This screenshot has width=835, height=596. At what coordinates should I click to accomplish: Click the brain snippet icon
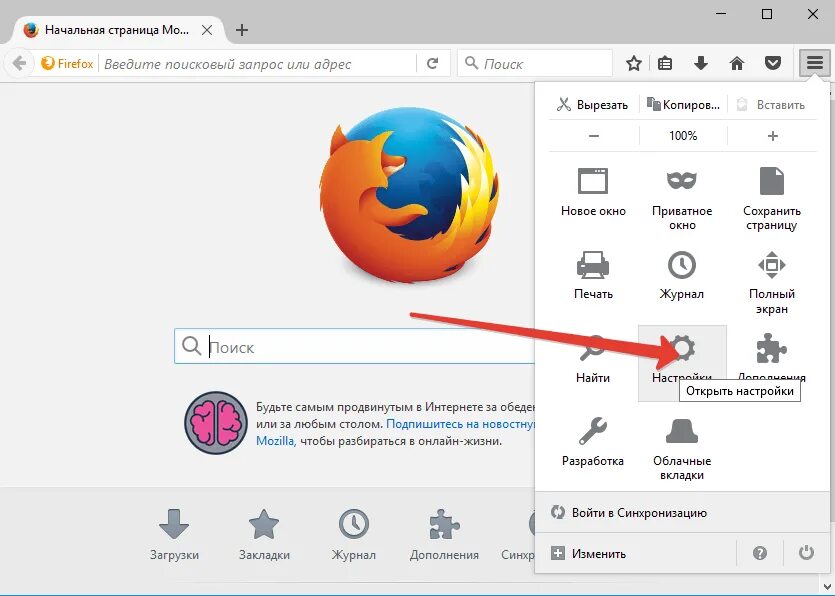(x=216, y=423)
